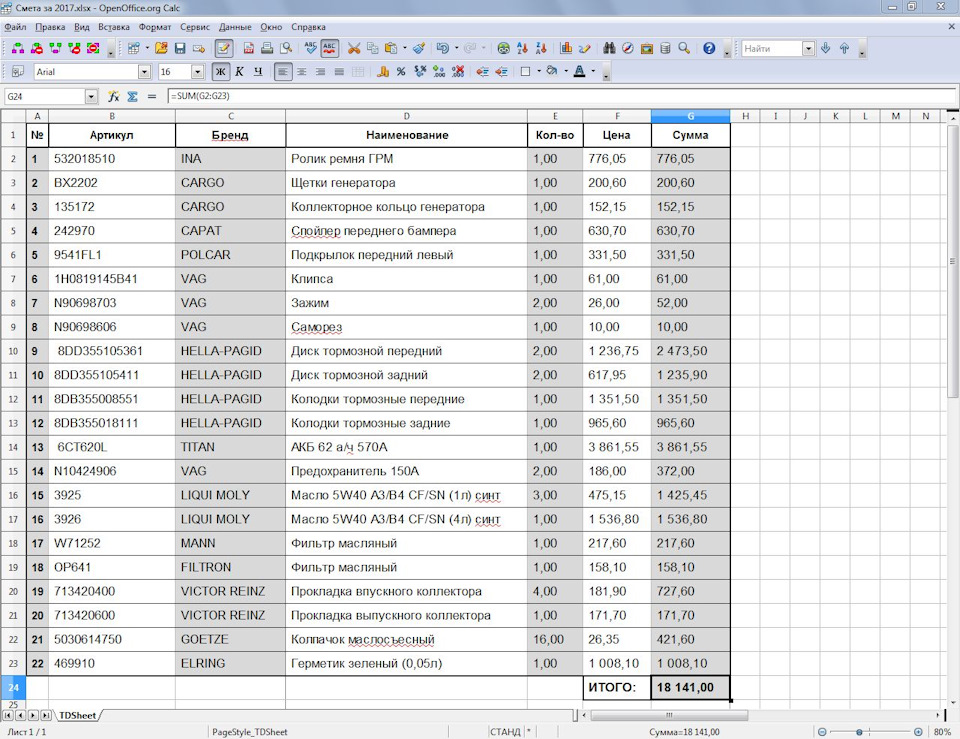Viewport: 960px width, 739px height.
Task: Open OpenOffice Help question mark icon
Action: pyautogui.click(x=709, y=48)
